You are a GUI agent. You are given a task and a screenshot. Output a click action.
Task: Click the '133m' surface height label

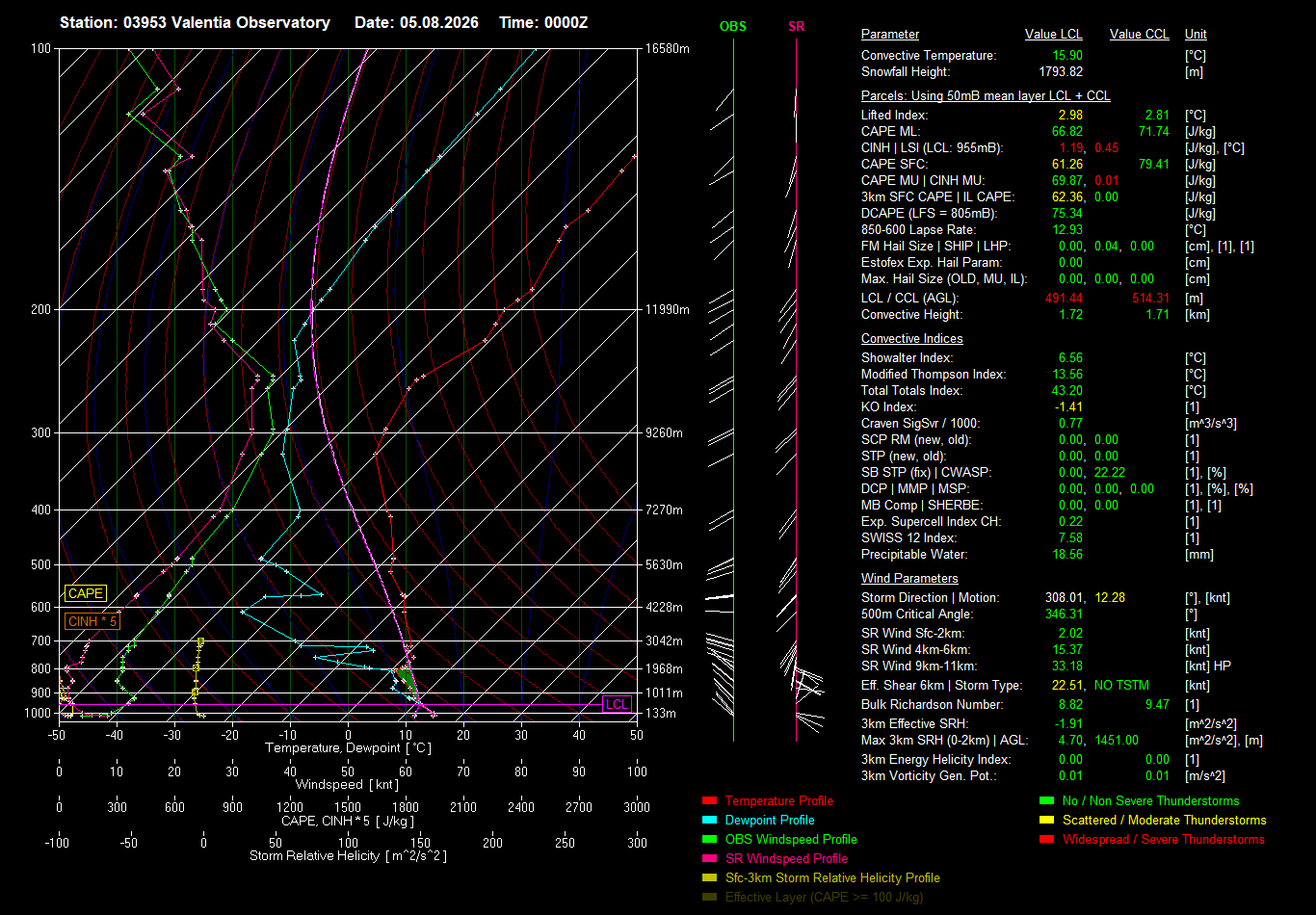[661, 714]
